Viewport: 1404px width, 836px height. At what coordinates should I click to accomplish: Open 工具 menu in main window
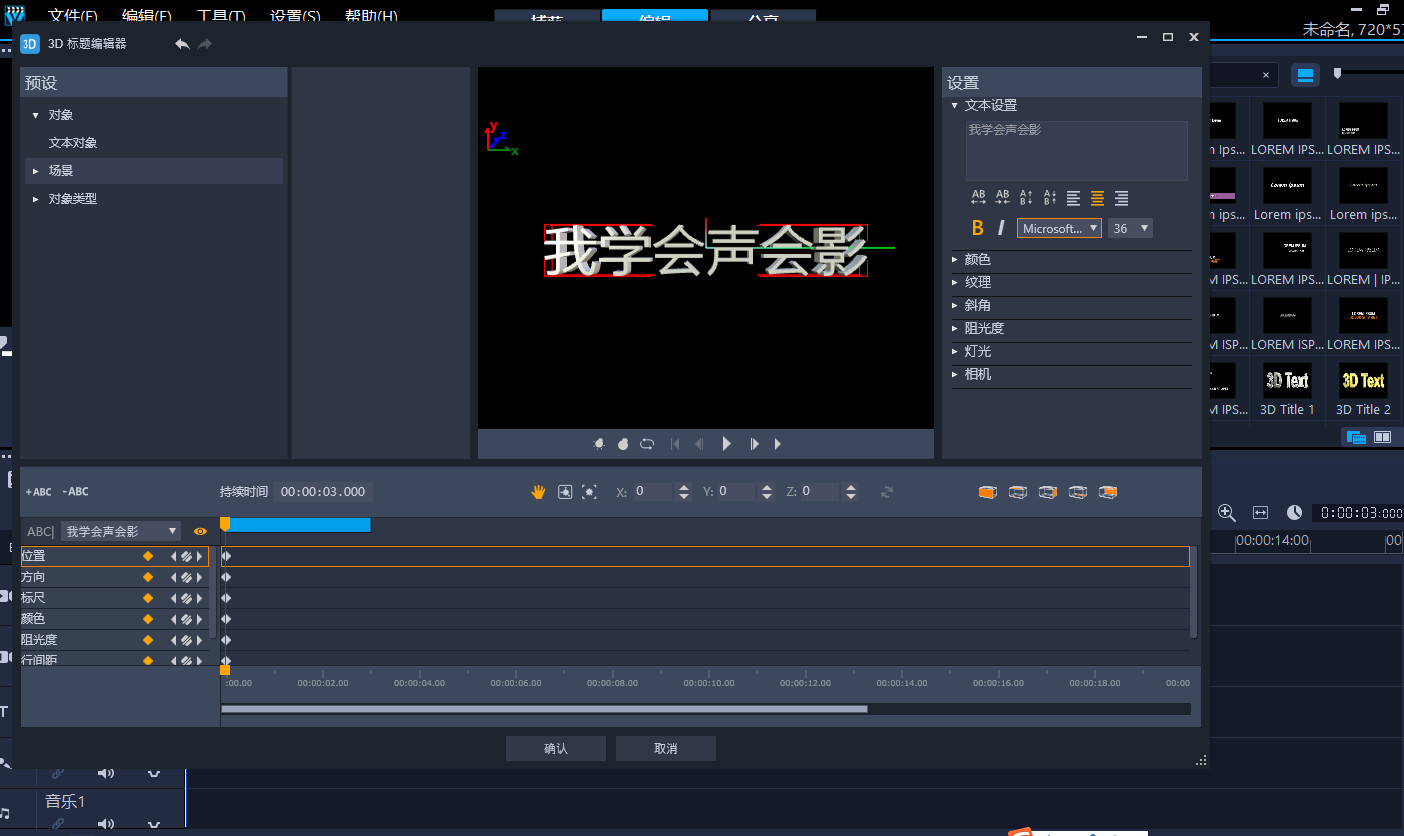(221, 16)
